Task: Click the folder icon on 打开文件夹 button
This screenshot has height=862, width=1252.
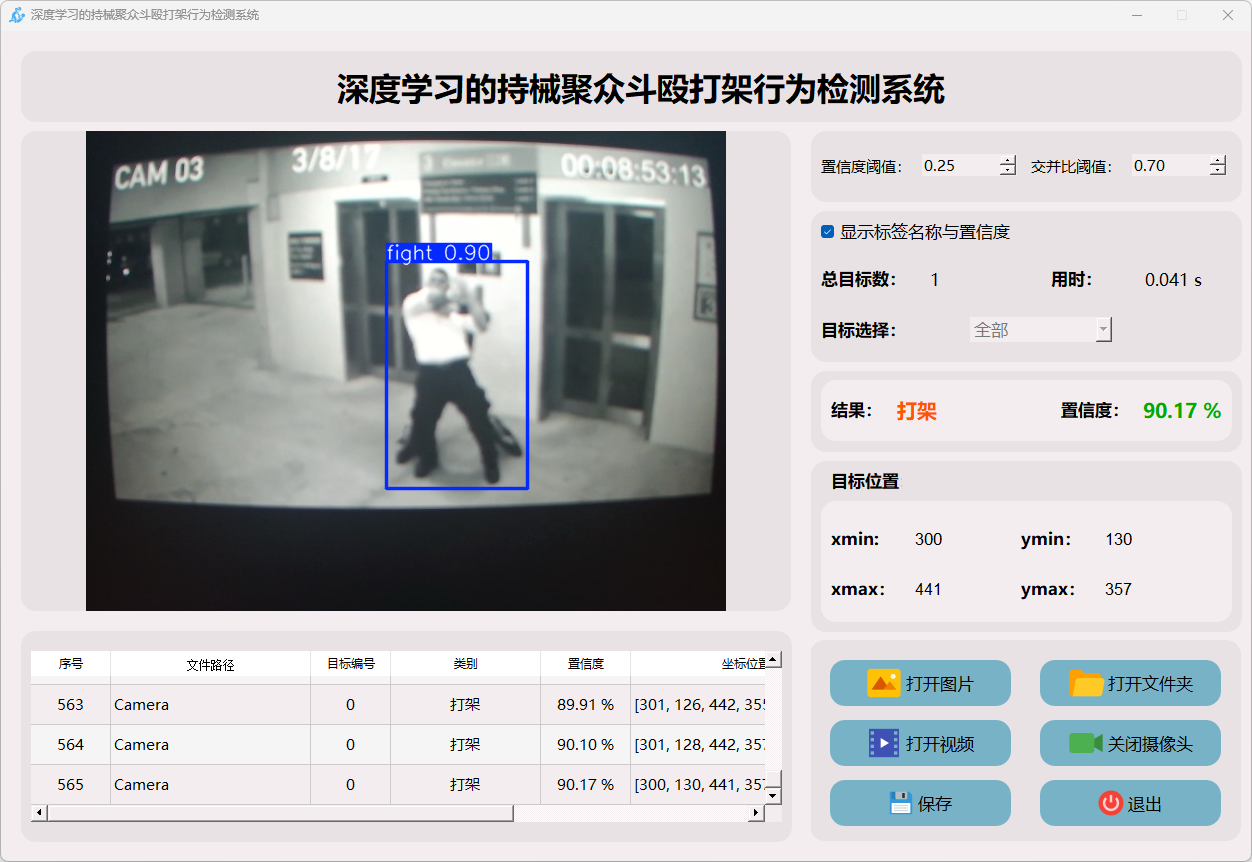Action: (1086, 684)
